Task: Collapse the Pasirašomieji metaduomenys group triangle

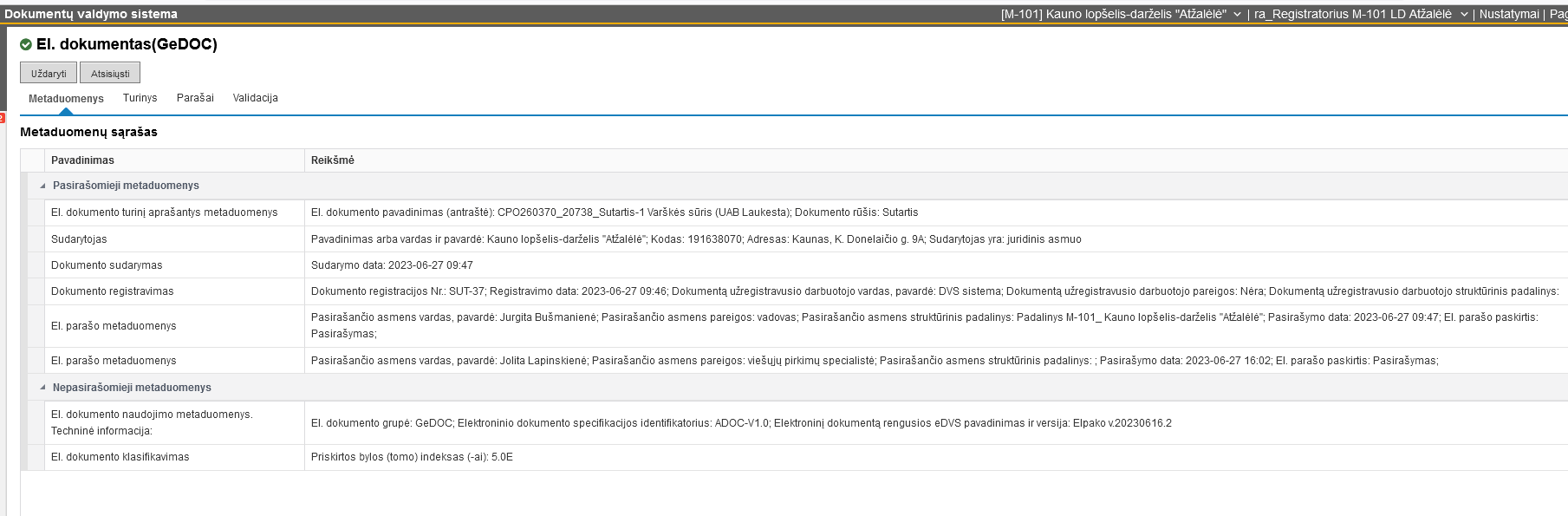Action: [42, 186]
